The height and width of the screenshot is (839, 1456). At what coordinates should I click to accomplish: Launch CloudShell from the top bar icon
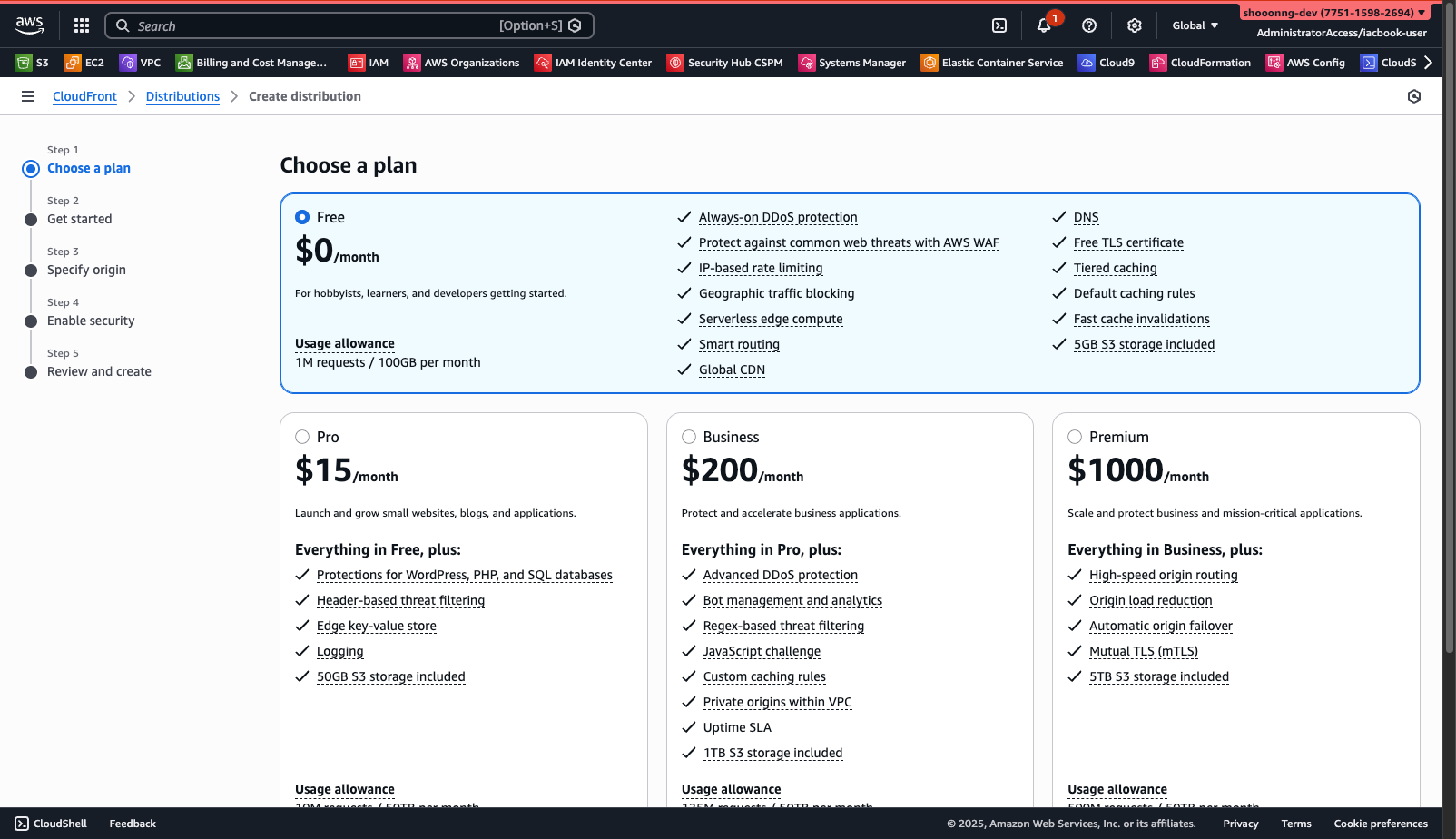(x=999, y=25)
